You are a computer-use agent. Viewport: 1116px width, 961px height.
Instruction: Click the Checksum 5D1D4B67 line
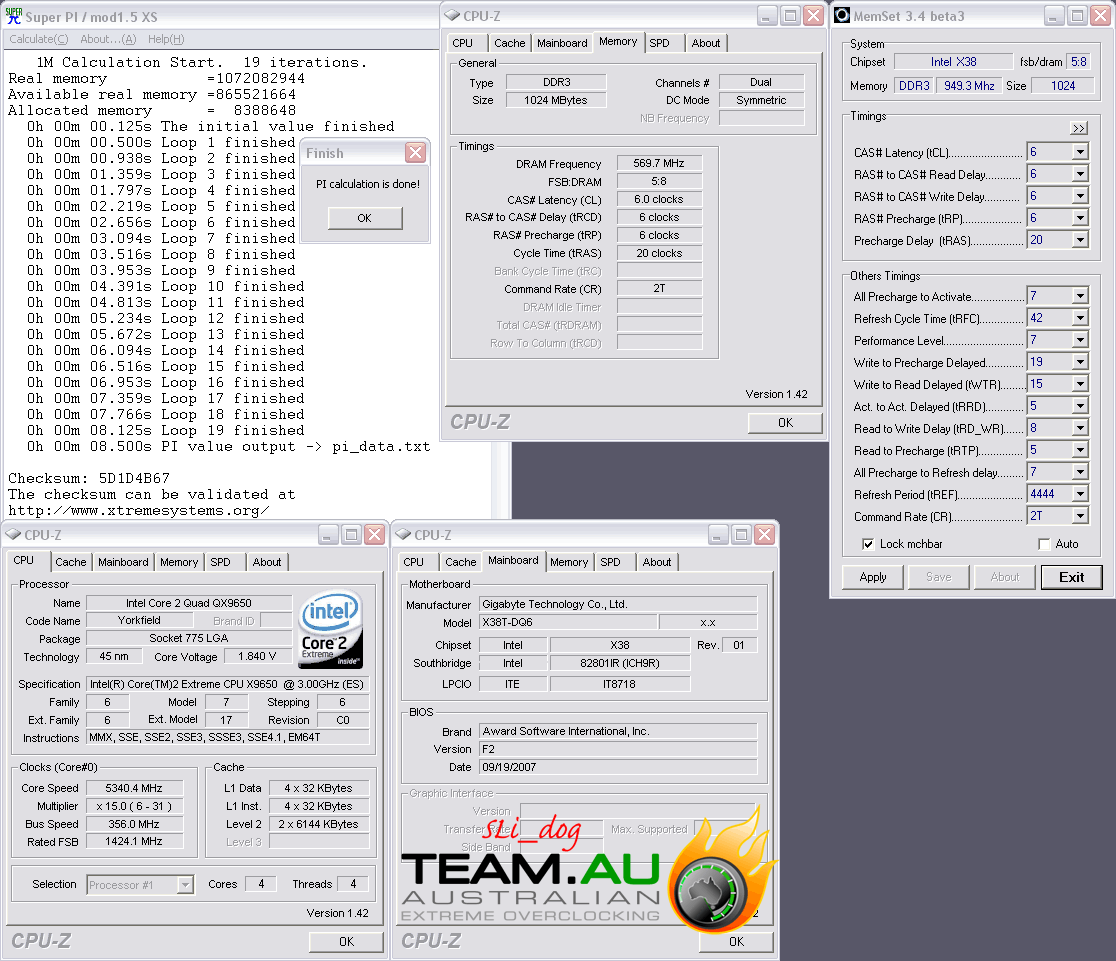pos(89,478)
